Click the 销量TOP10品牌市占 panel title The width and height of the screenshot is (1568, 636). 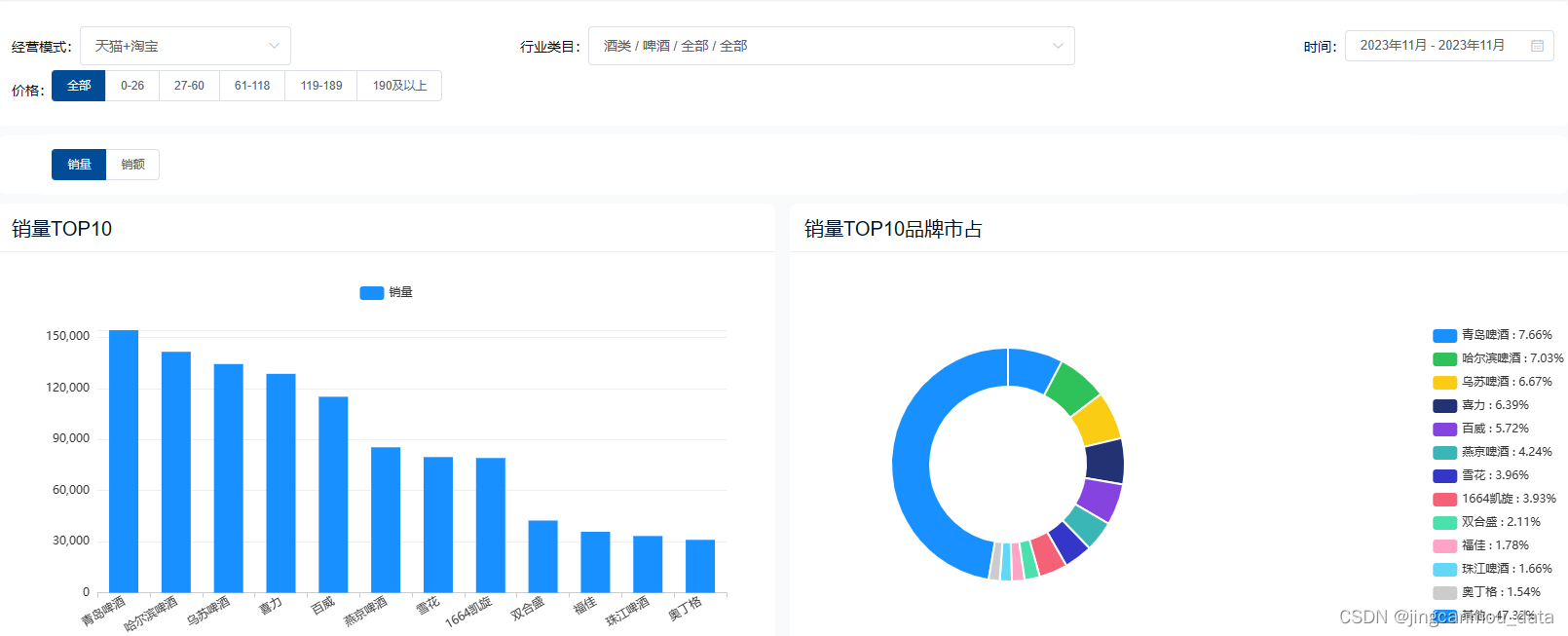tap(893, 229)
